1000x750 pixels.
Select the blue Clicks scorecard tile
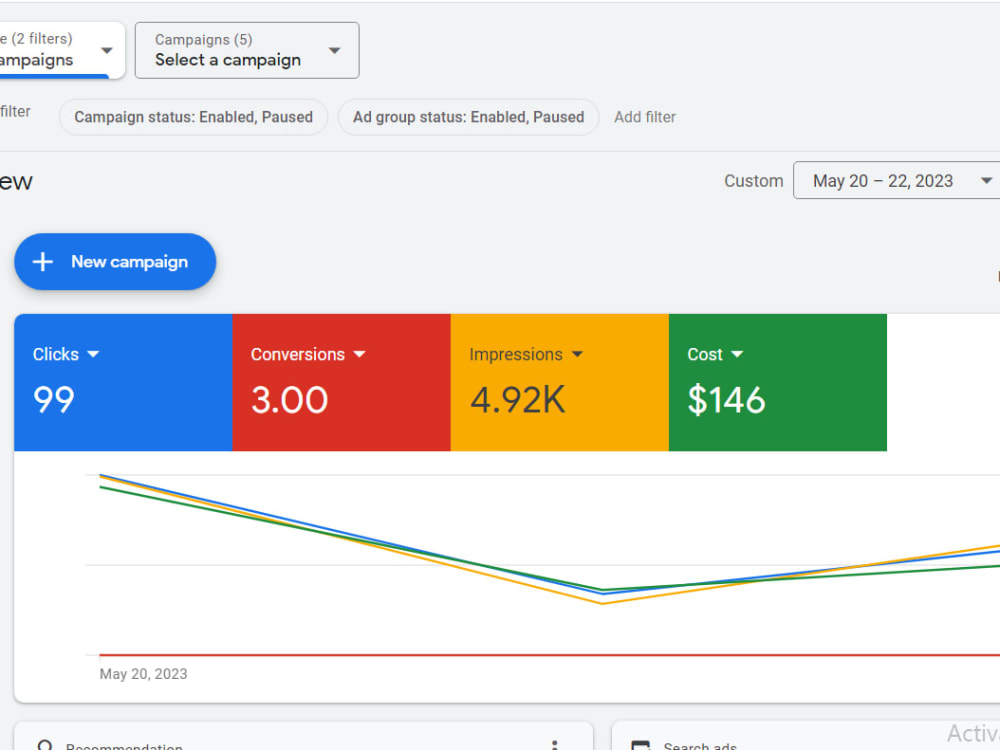(123, 382)
